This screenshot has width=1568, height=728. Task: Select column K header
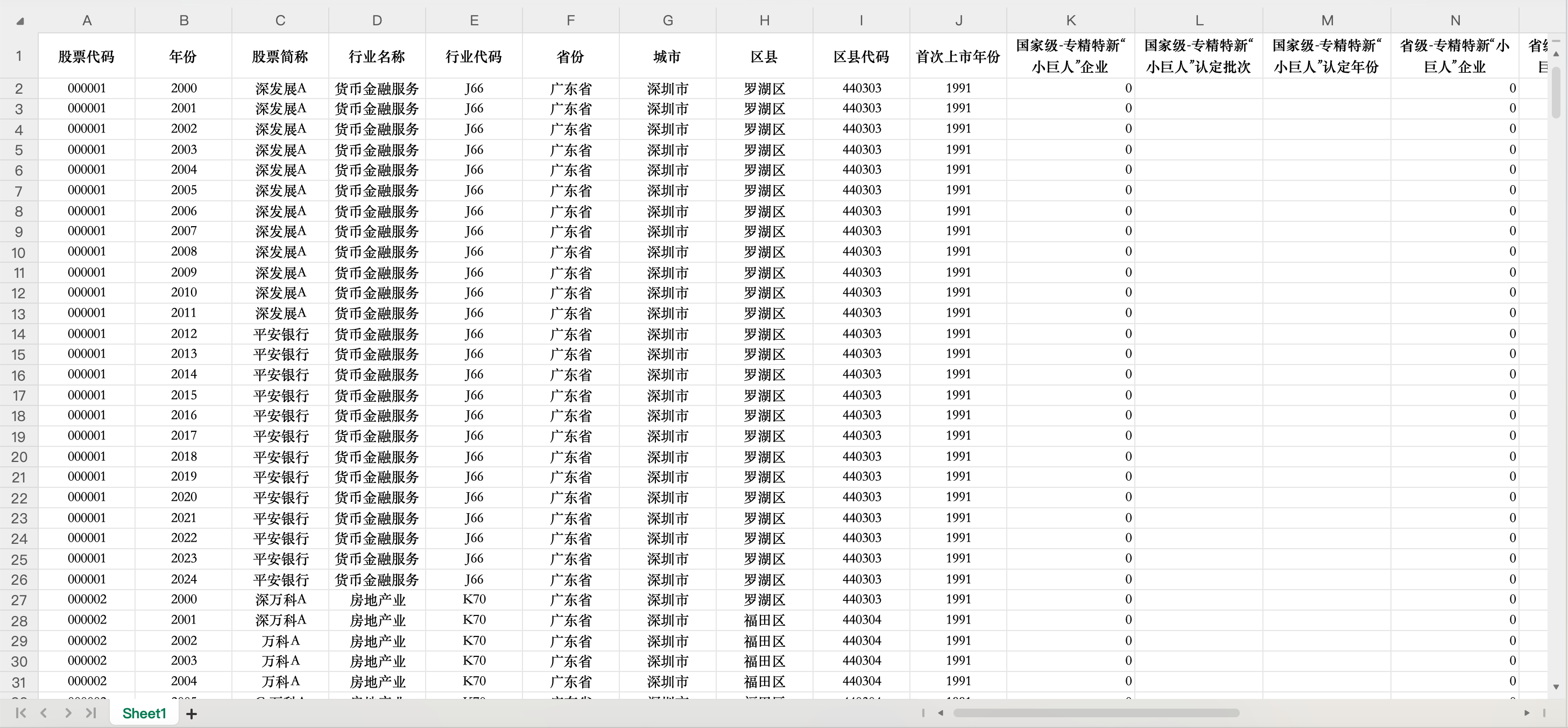click(1070, 20)
